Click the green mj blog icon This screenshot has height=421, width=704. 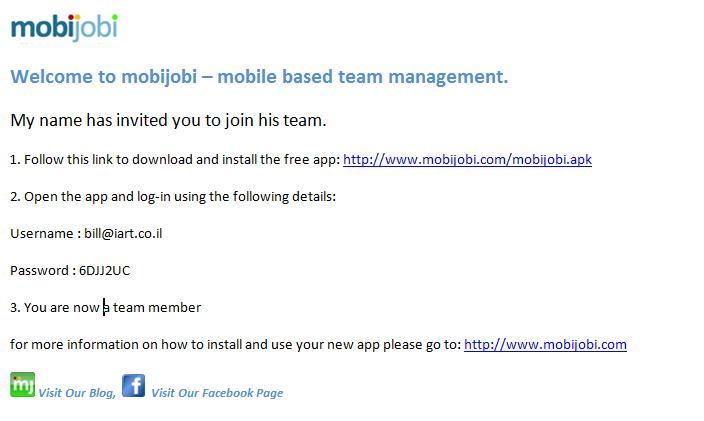pos(22,384)
